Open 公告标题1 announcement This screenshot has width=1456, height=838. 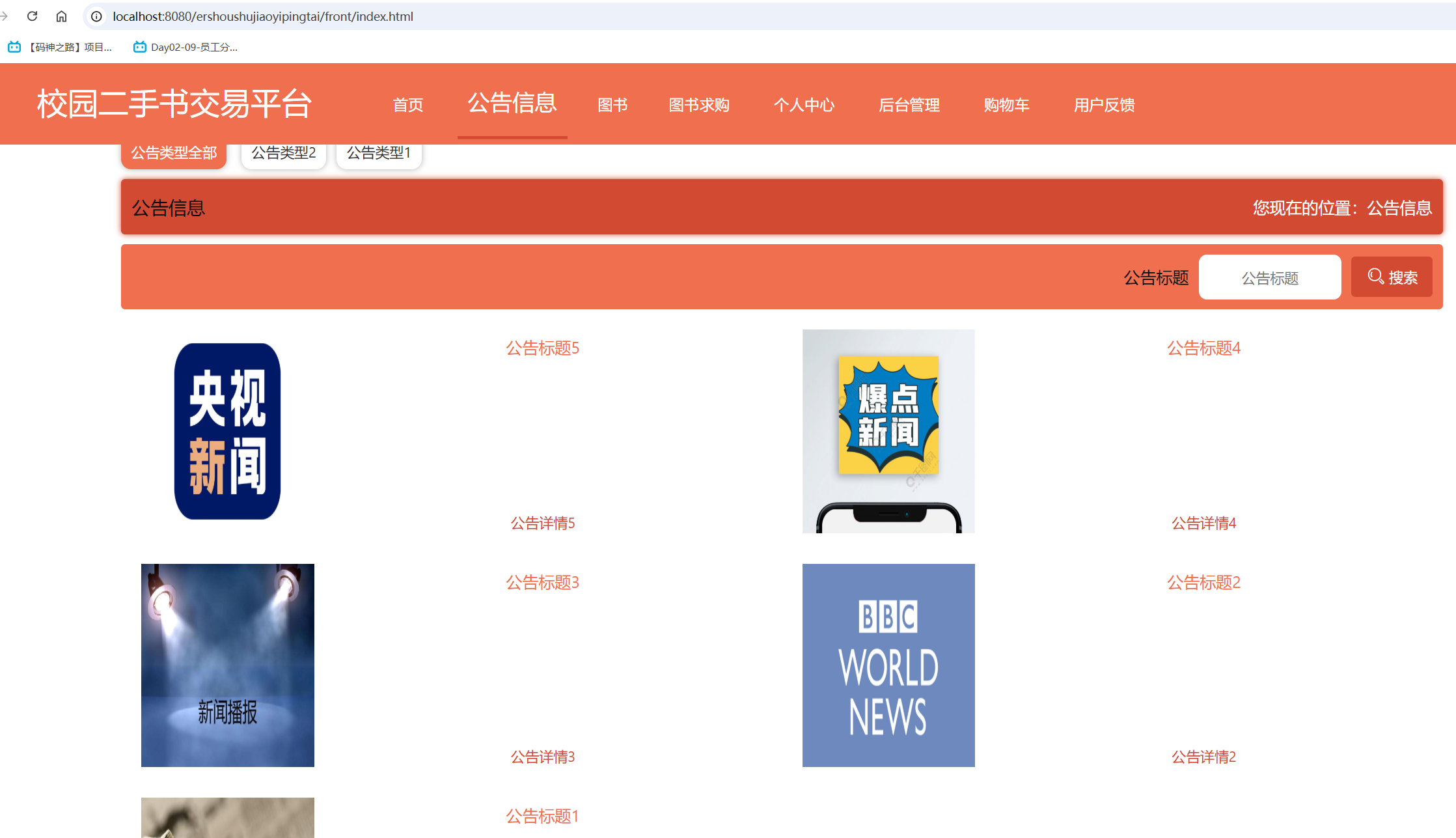pyautogui.click(x=543, y=817)
